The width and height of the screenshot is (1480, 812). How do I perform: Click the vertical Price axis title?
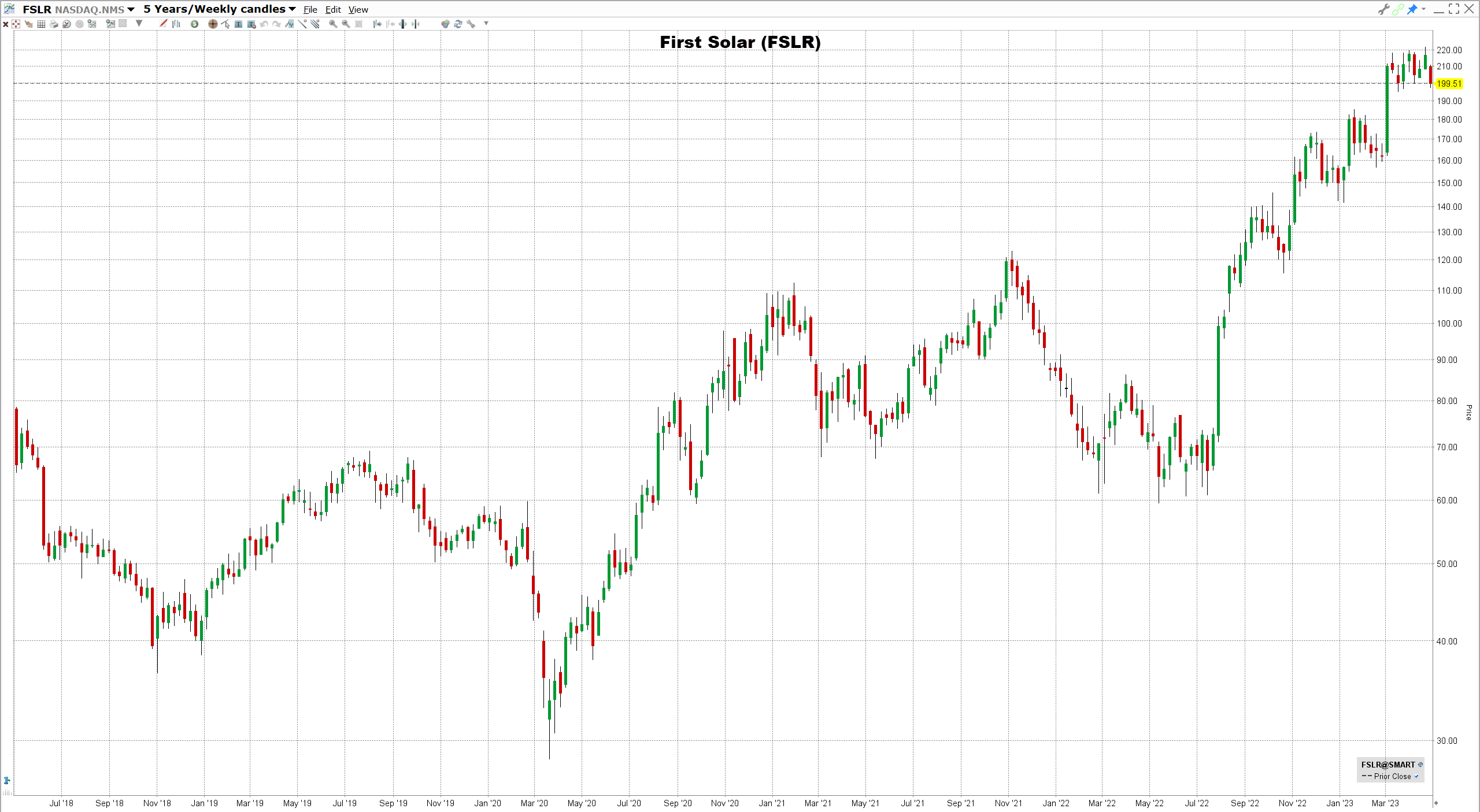point(1468,412)
